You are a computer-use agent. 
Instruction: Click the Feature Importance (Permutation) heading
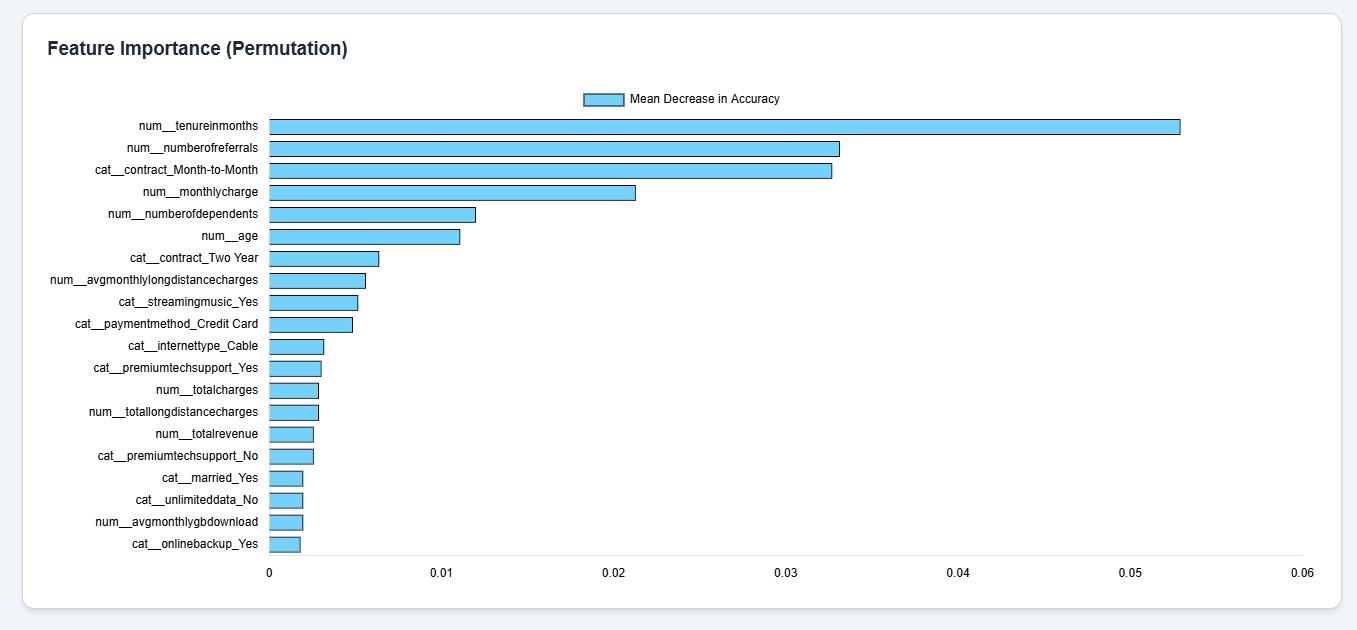click(x=198, y=49)
